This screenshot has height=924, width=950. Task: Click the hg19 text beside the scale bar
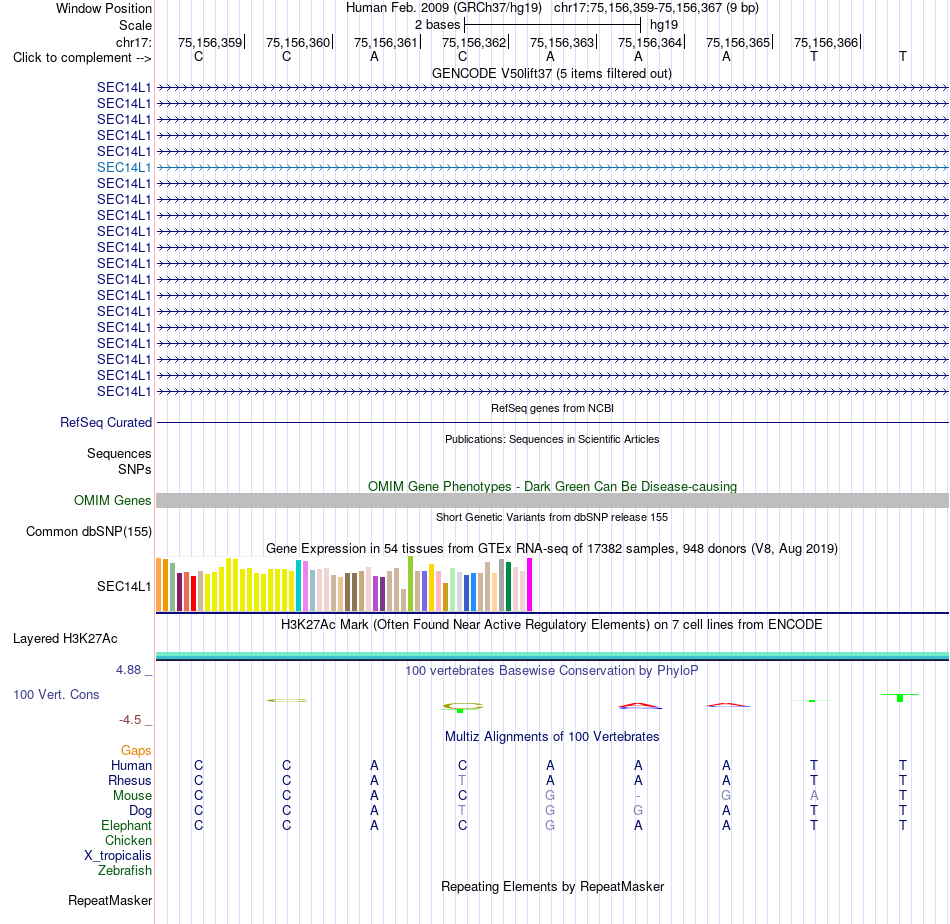click(x=663, y=25)
